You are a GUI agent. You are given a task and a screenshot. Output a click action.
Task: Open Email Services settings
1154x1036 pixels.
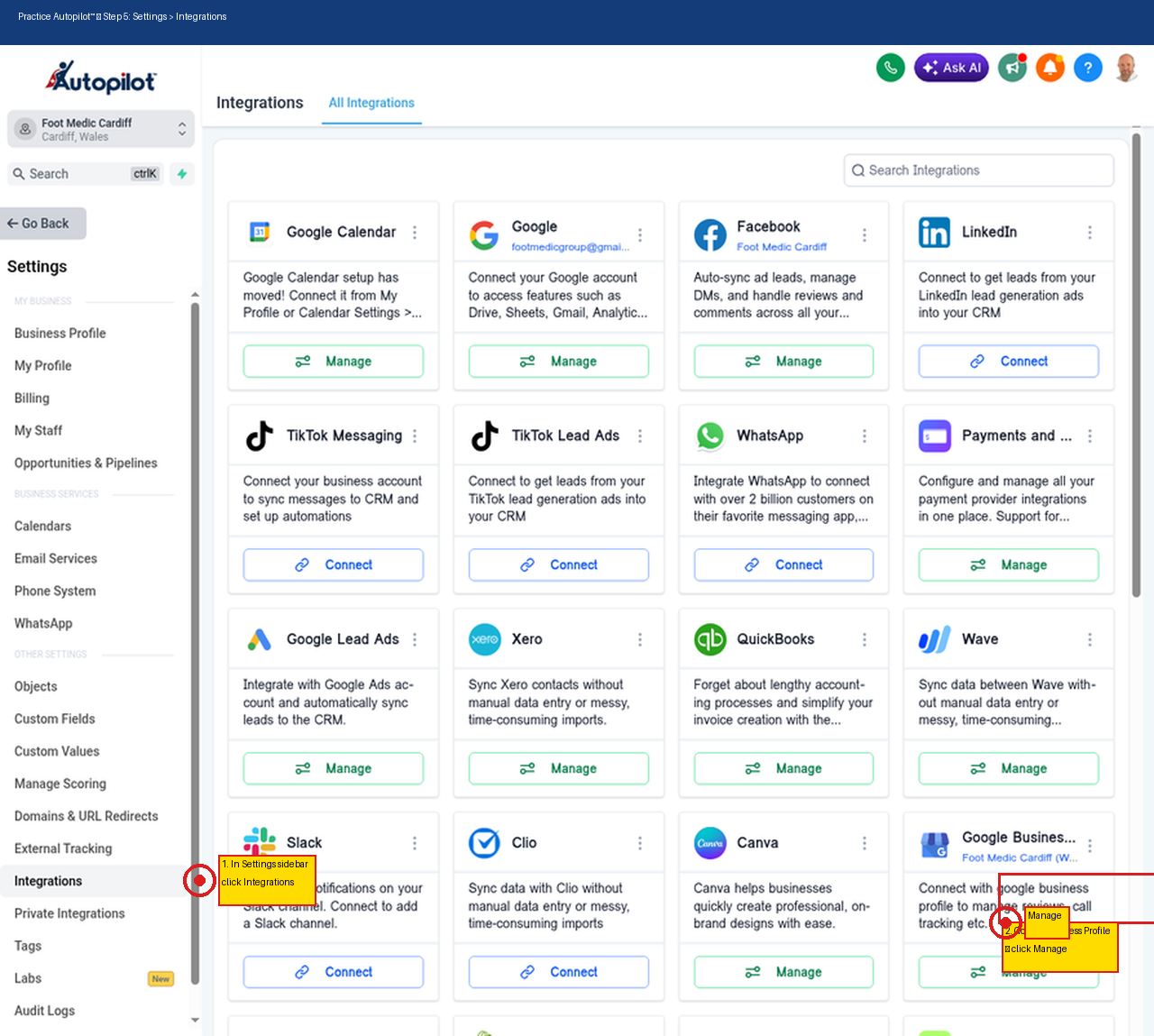pyautogui.click(x=56, y=559)
